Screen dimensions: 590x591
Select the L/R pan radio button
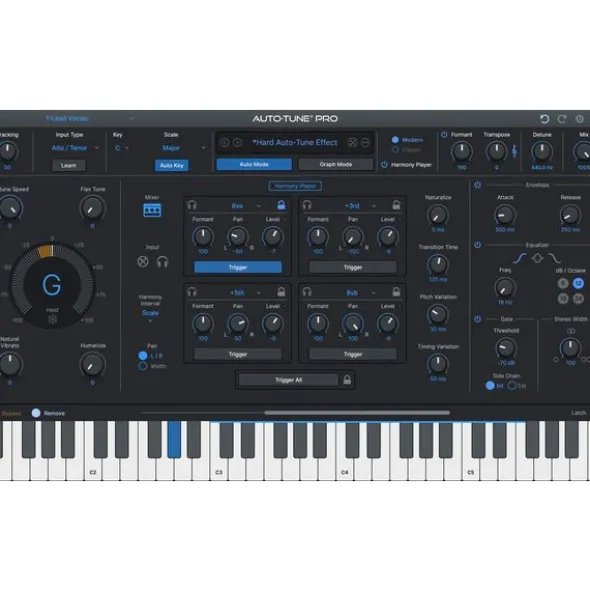point(143,355)
